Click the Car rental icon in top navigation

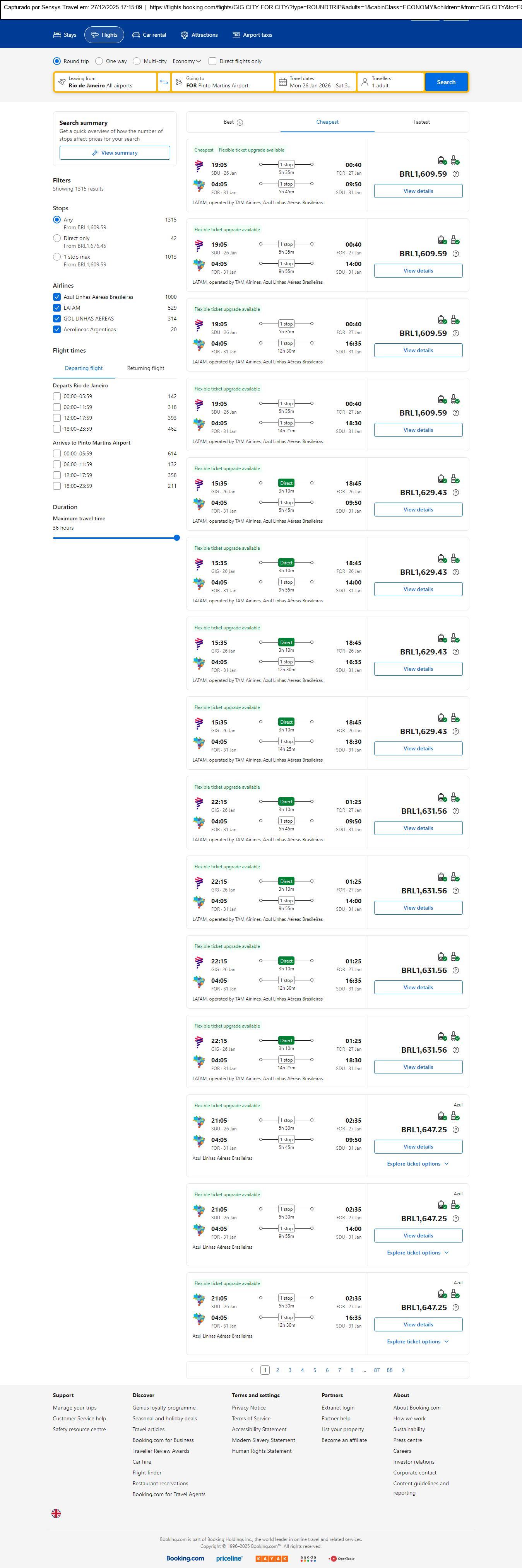pyautogui.click(x=137, y=35)
